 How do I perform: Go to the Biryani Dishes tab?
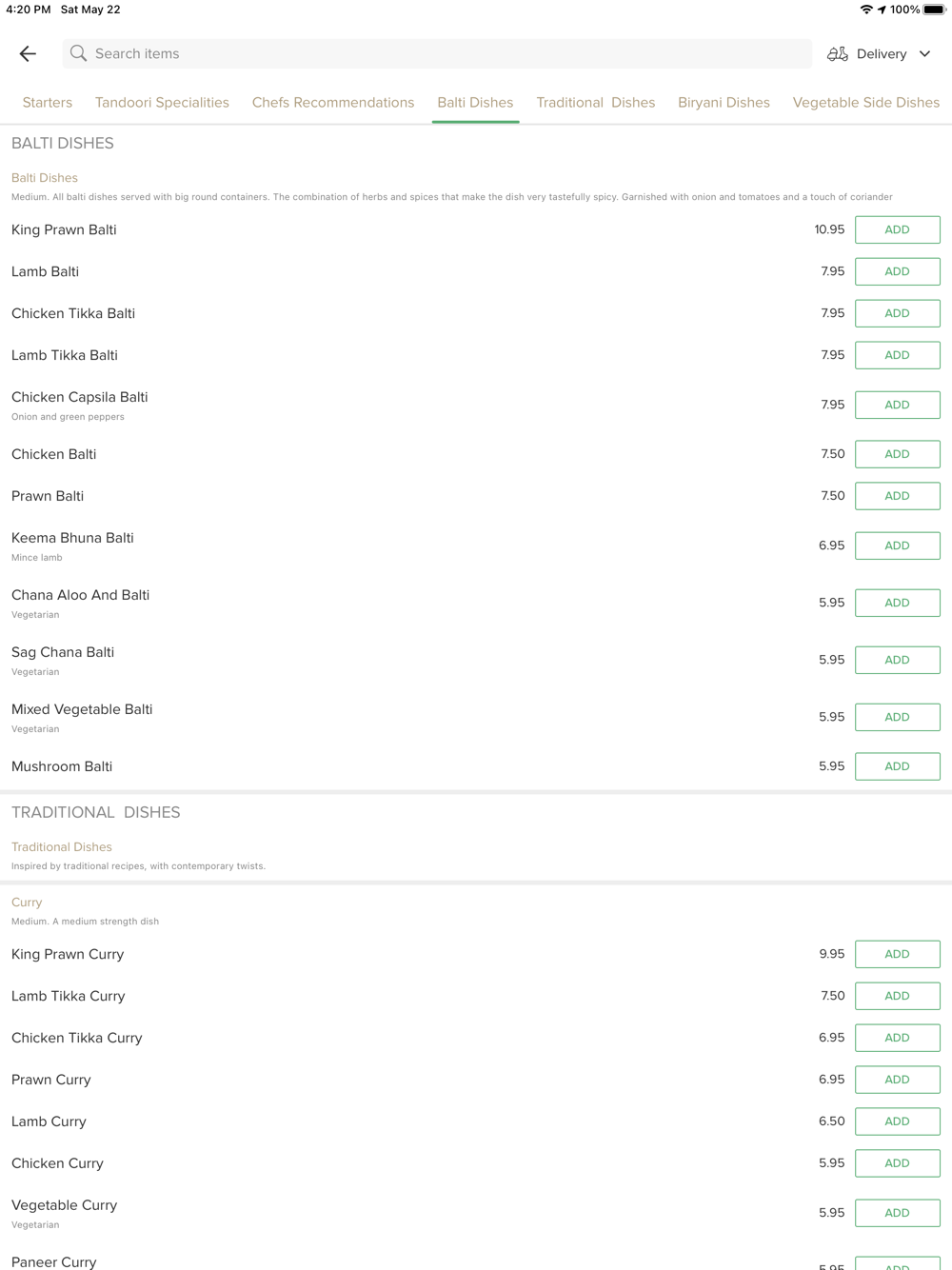pyautogui.click(x=724, y=103)
